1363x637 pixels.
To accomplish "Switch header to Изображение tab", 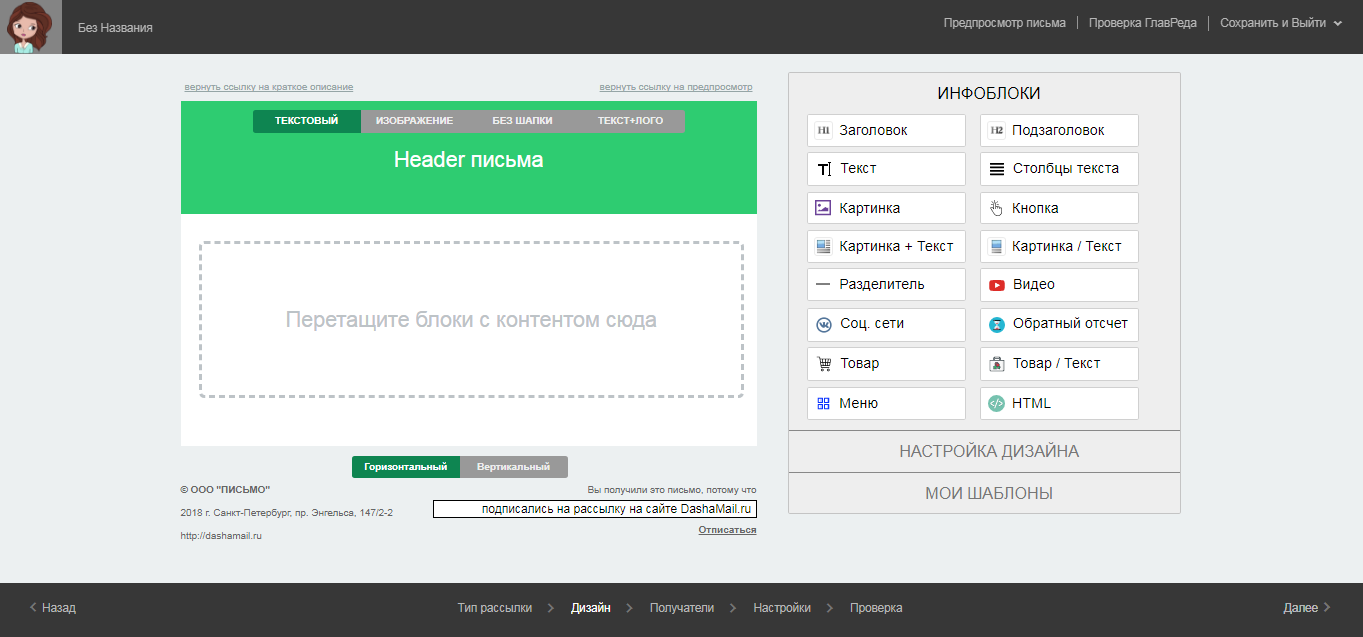I will click(x=414, y=121).
